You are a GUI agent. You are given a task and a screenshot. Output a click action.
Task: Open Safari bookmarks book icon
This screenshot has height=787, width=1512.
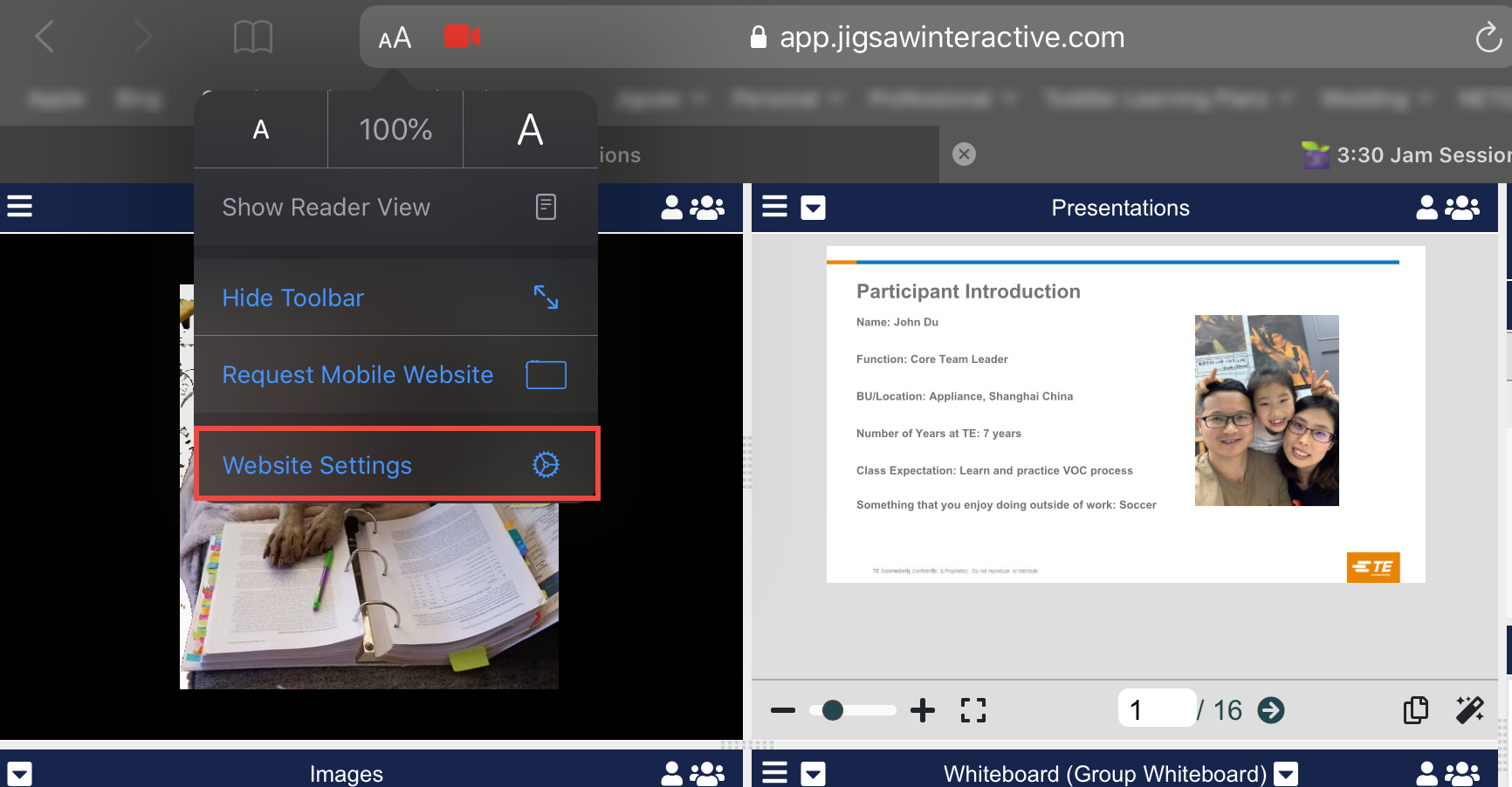pyautogui.click(x=253, y=38)
